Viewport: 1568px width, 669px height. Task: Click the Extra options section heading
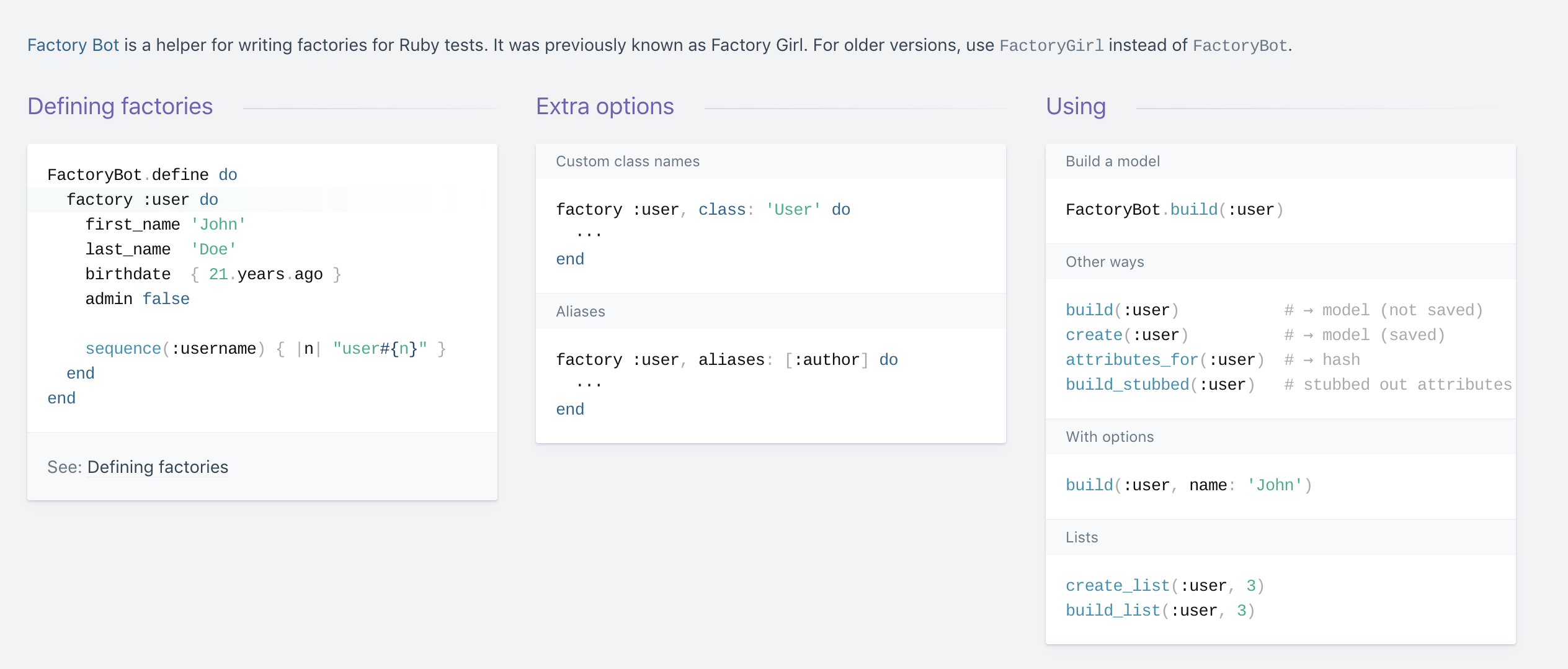tap(605, 106)
